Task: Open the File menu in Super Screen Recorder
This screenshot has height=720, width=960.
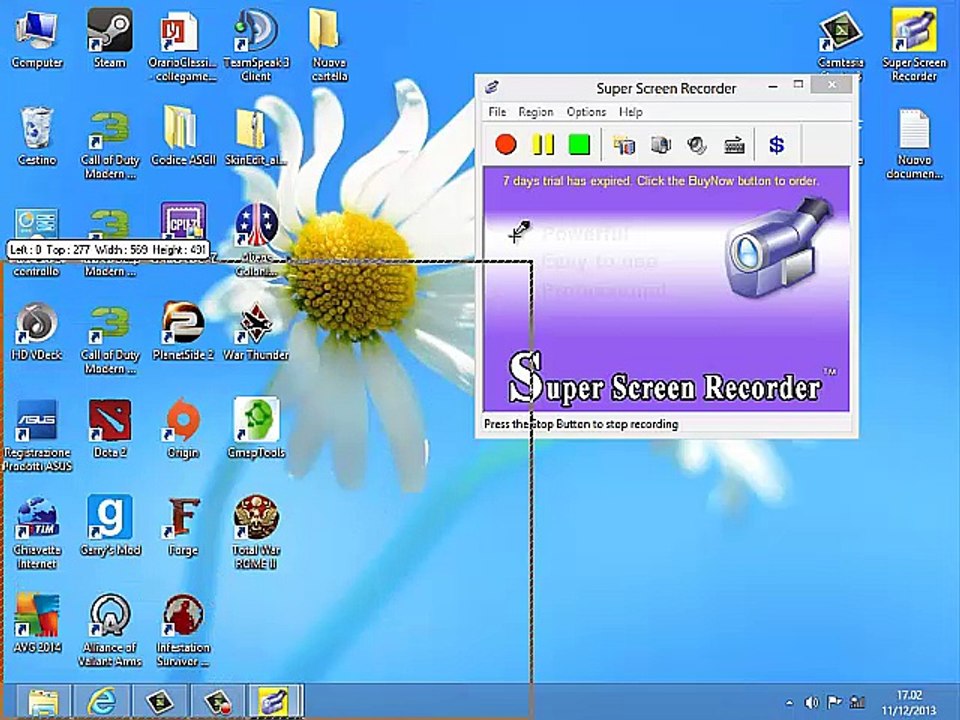Action: coord(497,112)
